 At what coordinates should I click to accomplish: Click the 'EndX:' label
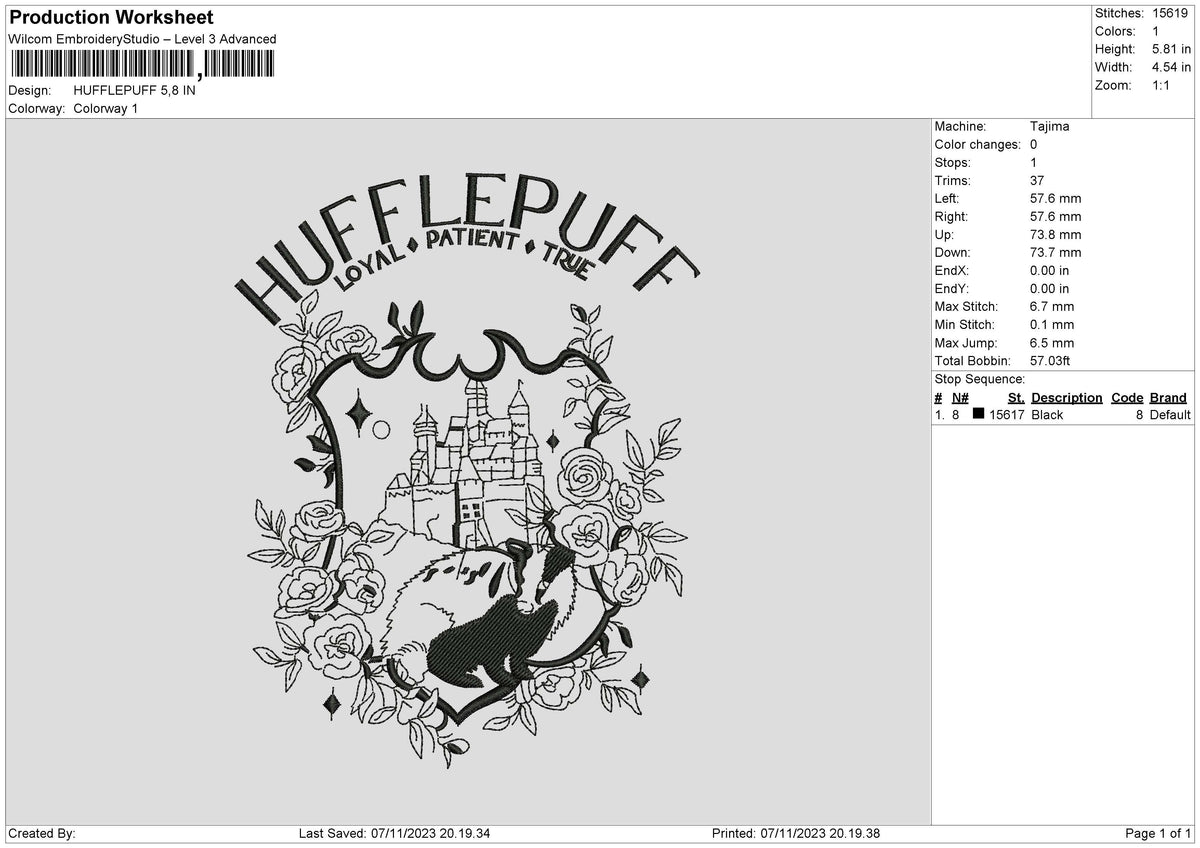952,270
